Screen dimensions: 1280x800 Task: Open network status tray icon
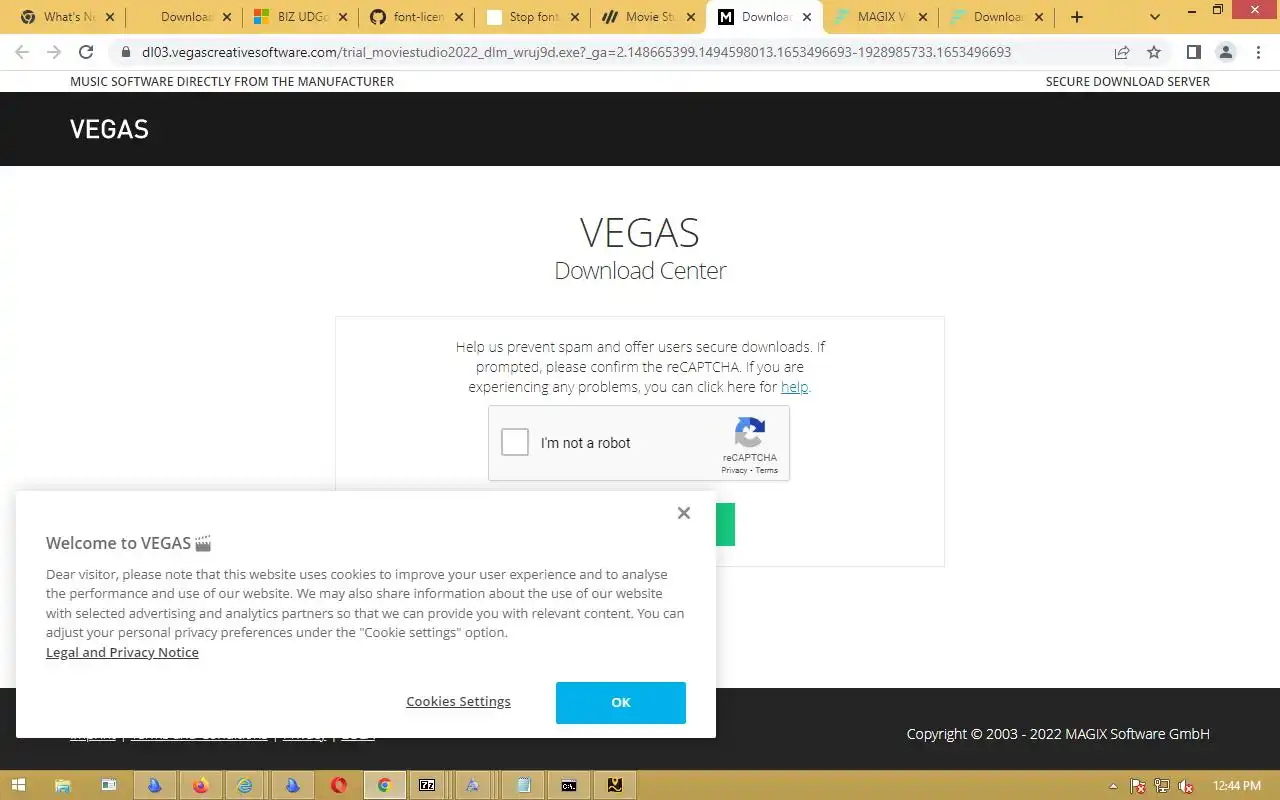(1161, 786)
